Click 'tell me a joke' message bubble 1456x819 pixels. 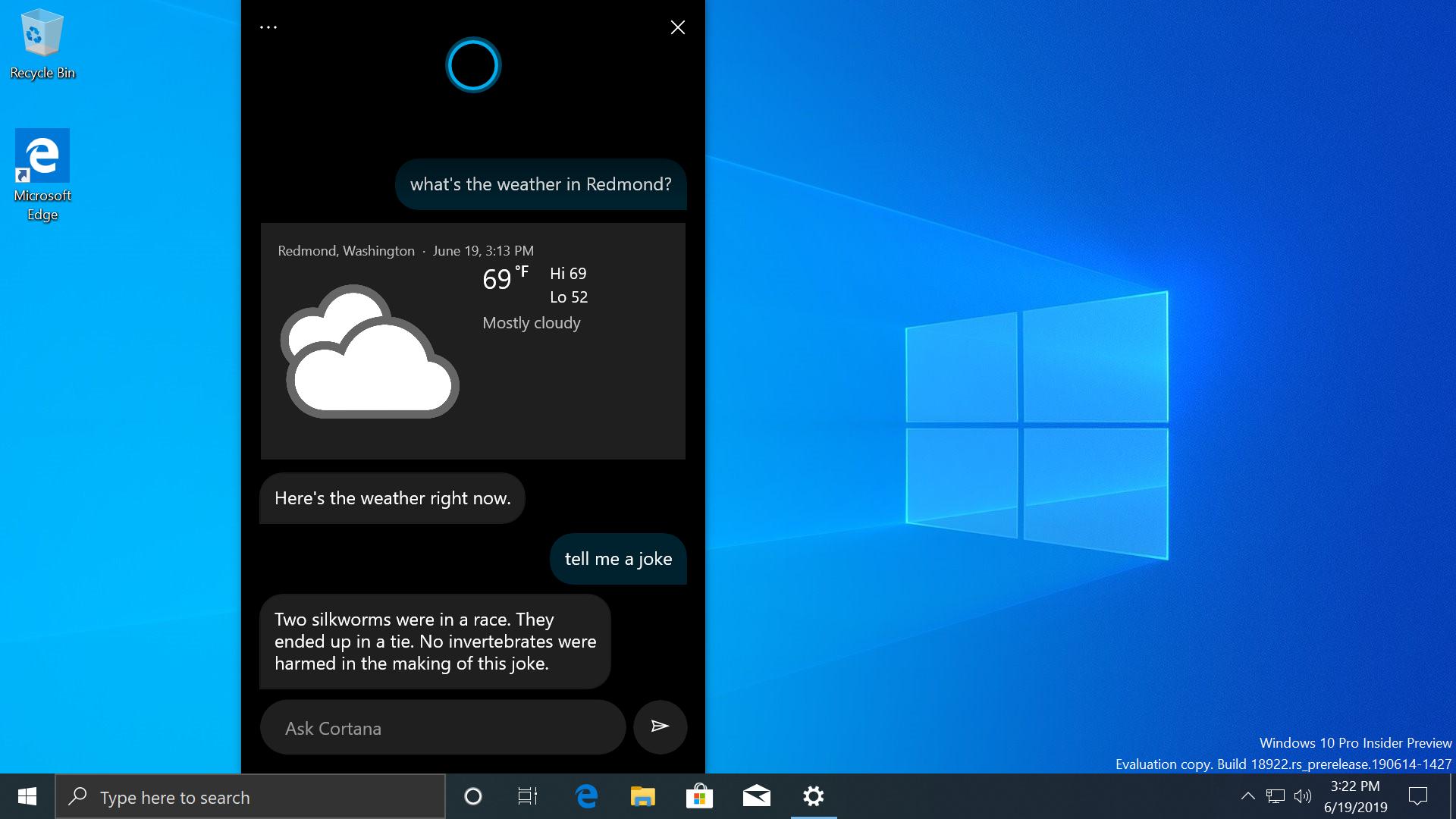pos(617,557)
